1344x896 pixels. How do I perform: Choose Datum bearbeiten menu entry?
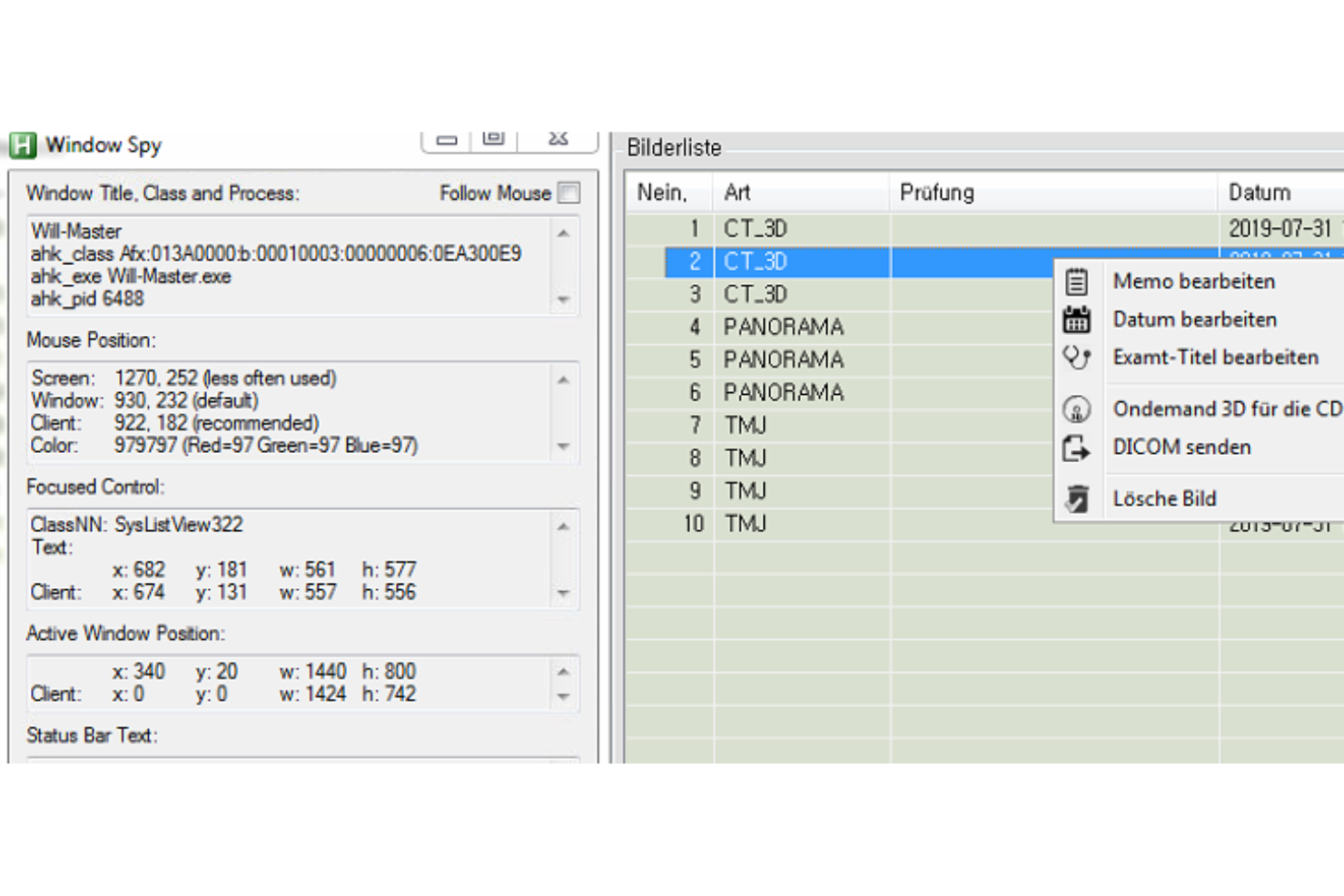[x=1194, y=320]
